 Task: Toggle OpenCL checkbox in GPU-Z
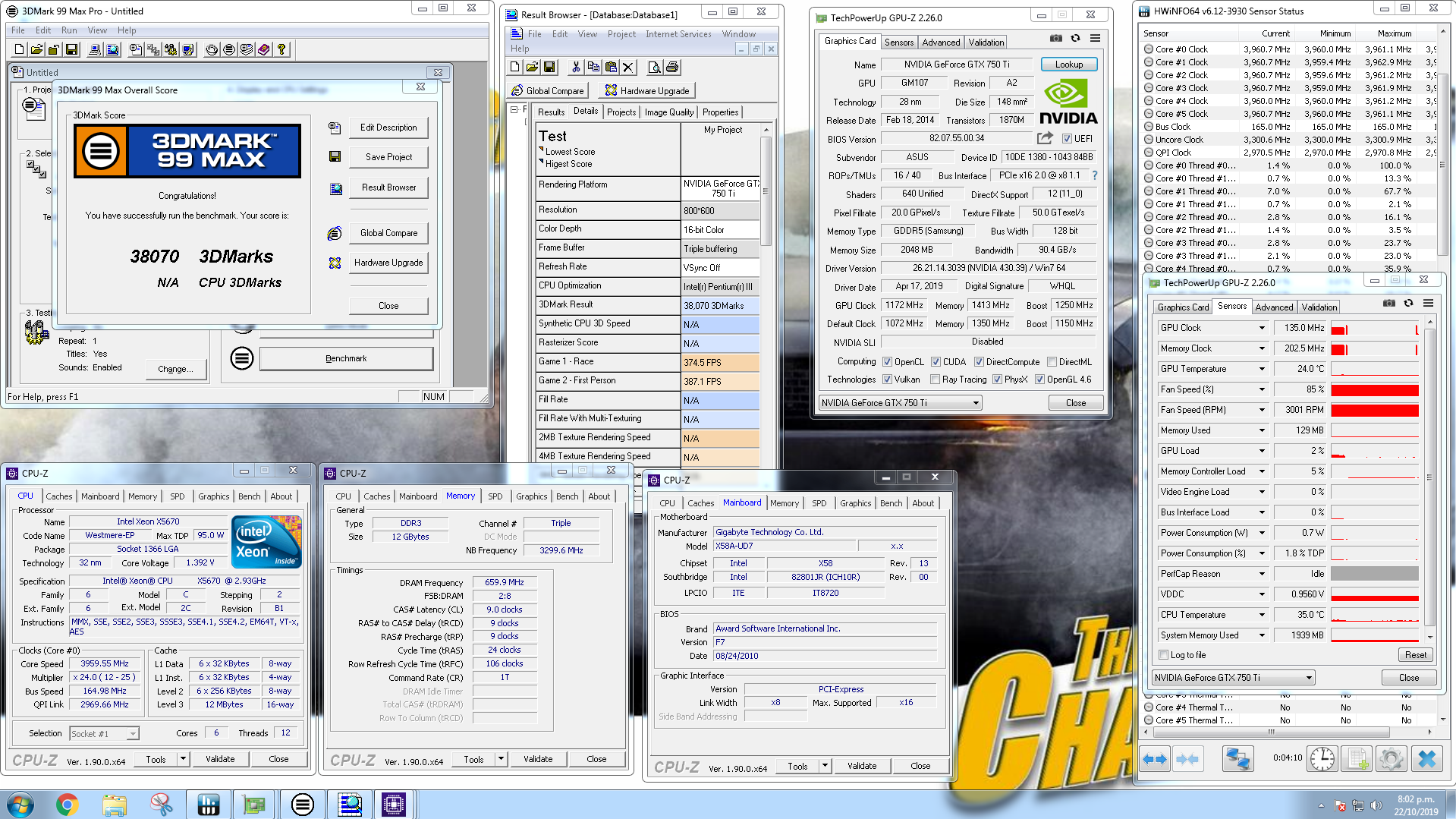pyautogui.click(x=888, y=362)
